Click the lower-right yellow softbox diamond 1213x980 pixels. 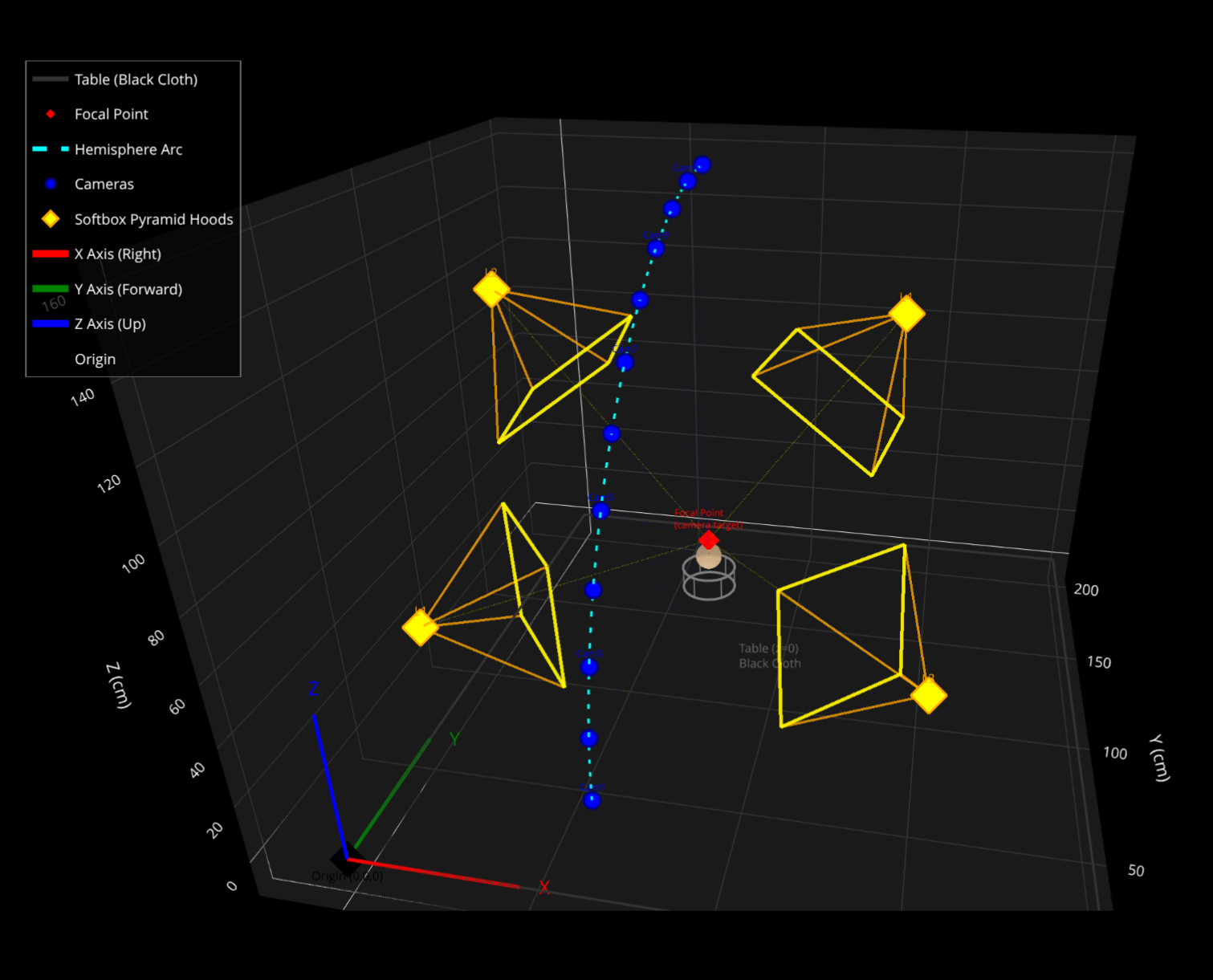click(928, 695)
